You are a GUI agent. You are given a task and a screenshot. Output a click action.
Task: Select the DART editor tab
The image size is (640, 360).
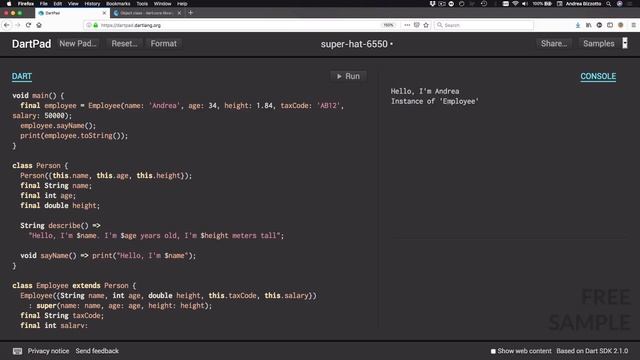click(22, 76)
